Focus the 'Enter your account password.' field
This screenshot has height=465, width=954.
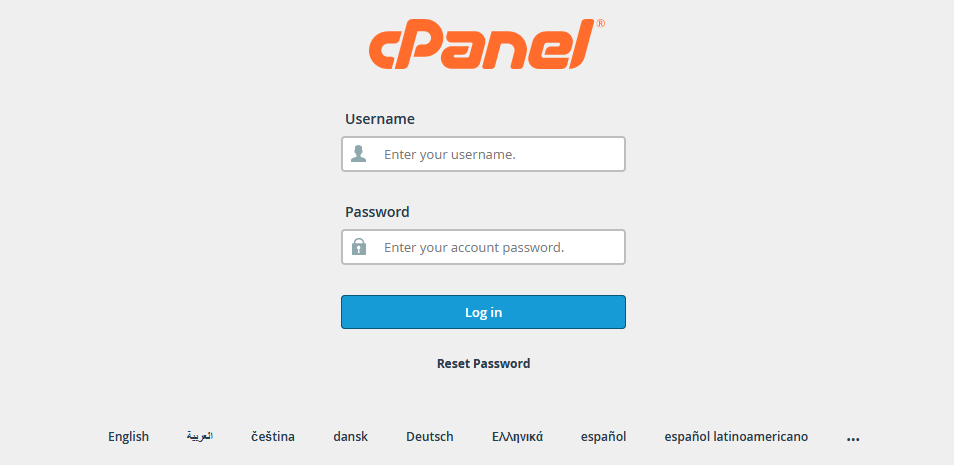483,247
